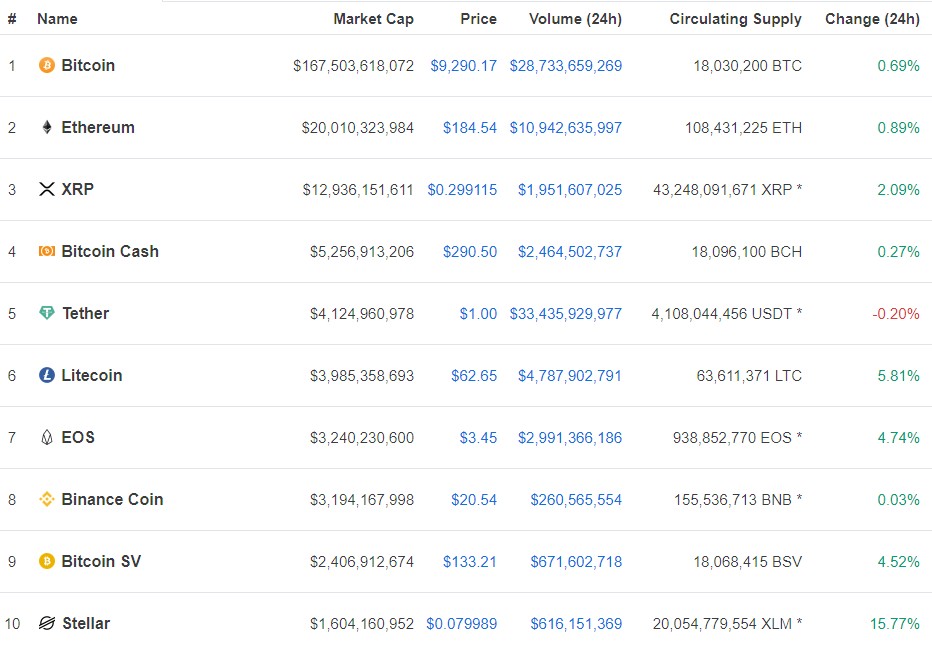Select Tether's 24h change -0.20%
The image size is (932, 653).
(896, 314)
